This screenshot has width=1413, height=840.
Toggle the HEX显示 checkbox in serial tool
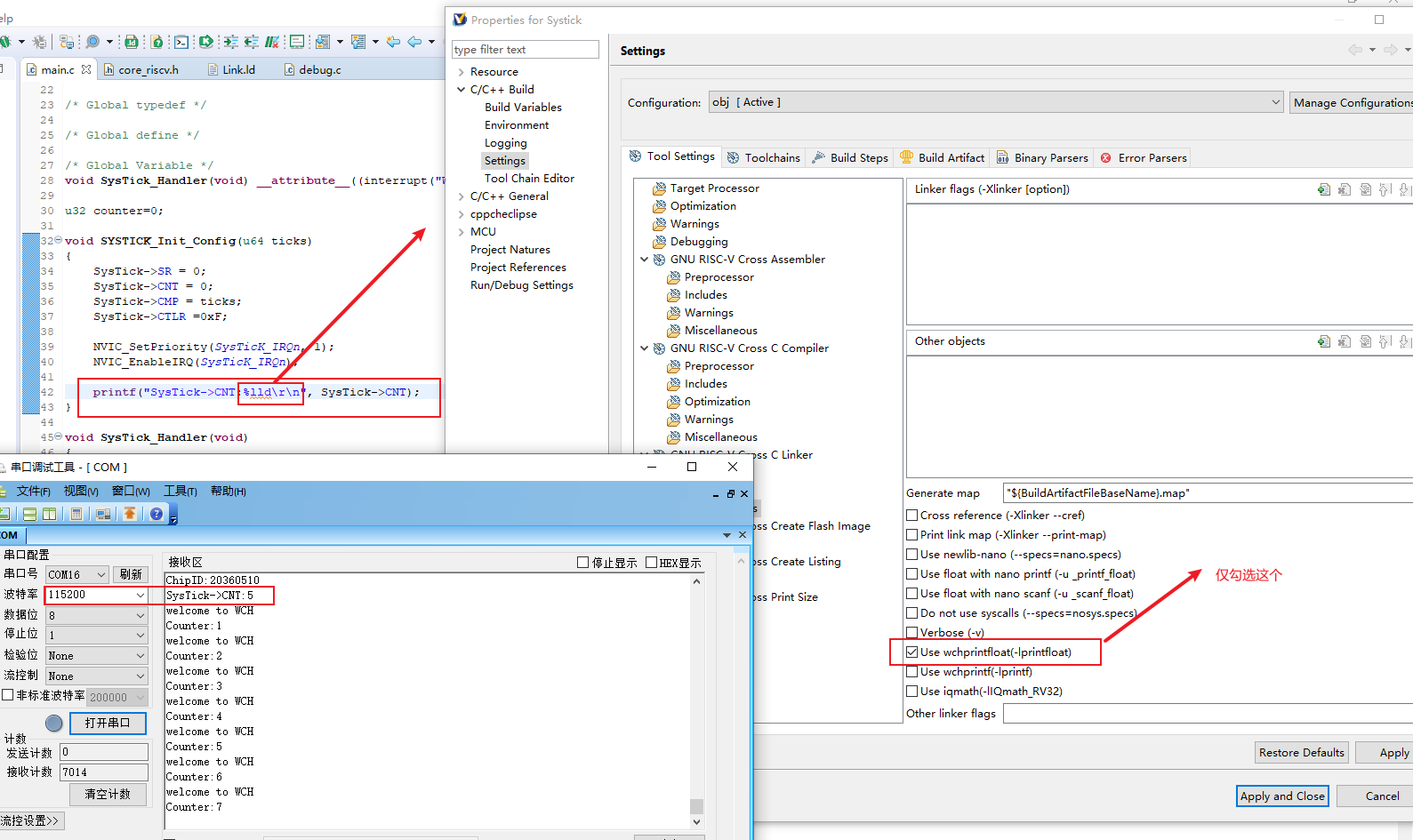click(651, 562)
